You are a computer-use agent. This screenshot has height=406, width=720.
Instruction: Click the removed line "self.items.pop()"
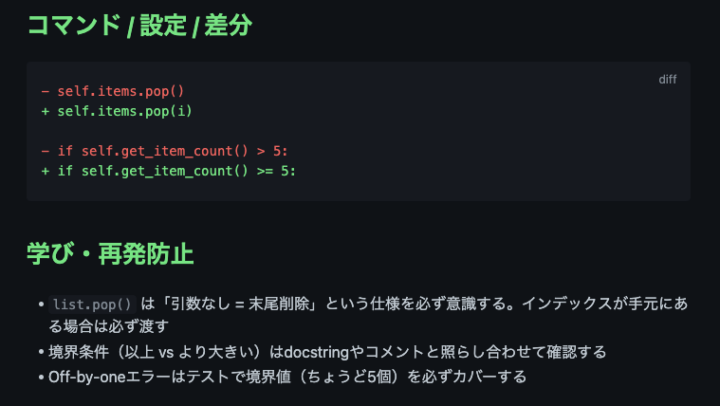pos(120,91)
